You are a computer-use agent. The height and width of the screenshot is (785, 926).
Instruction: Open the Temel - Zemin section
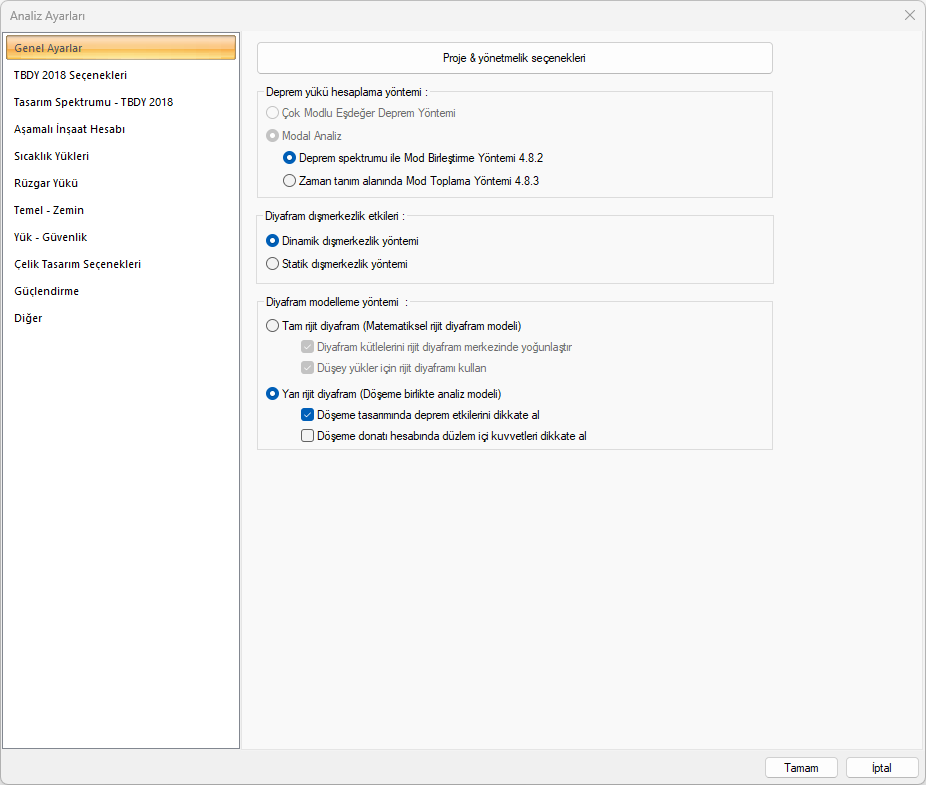[x=49, y=210]
